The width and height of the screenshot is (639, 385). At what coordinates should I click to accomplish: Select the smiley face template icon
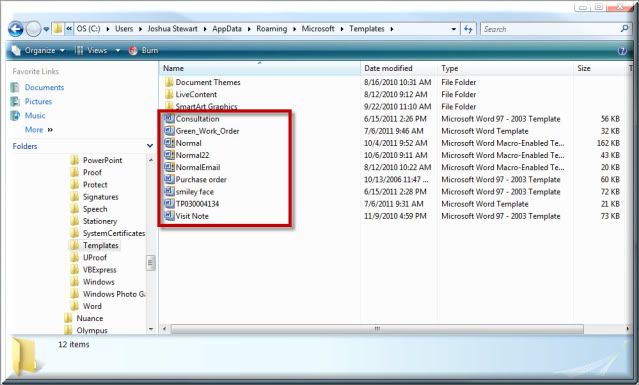(x=169, y=191)
